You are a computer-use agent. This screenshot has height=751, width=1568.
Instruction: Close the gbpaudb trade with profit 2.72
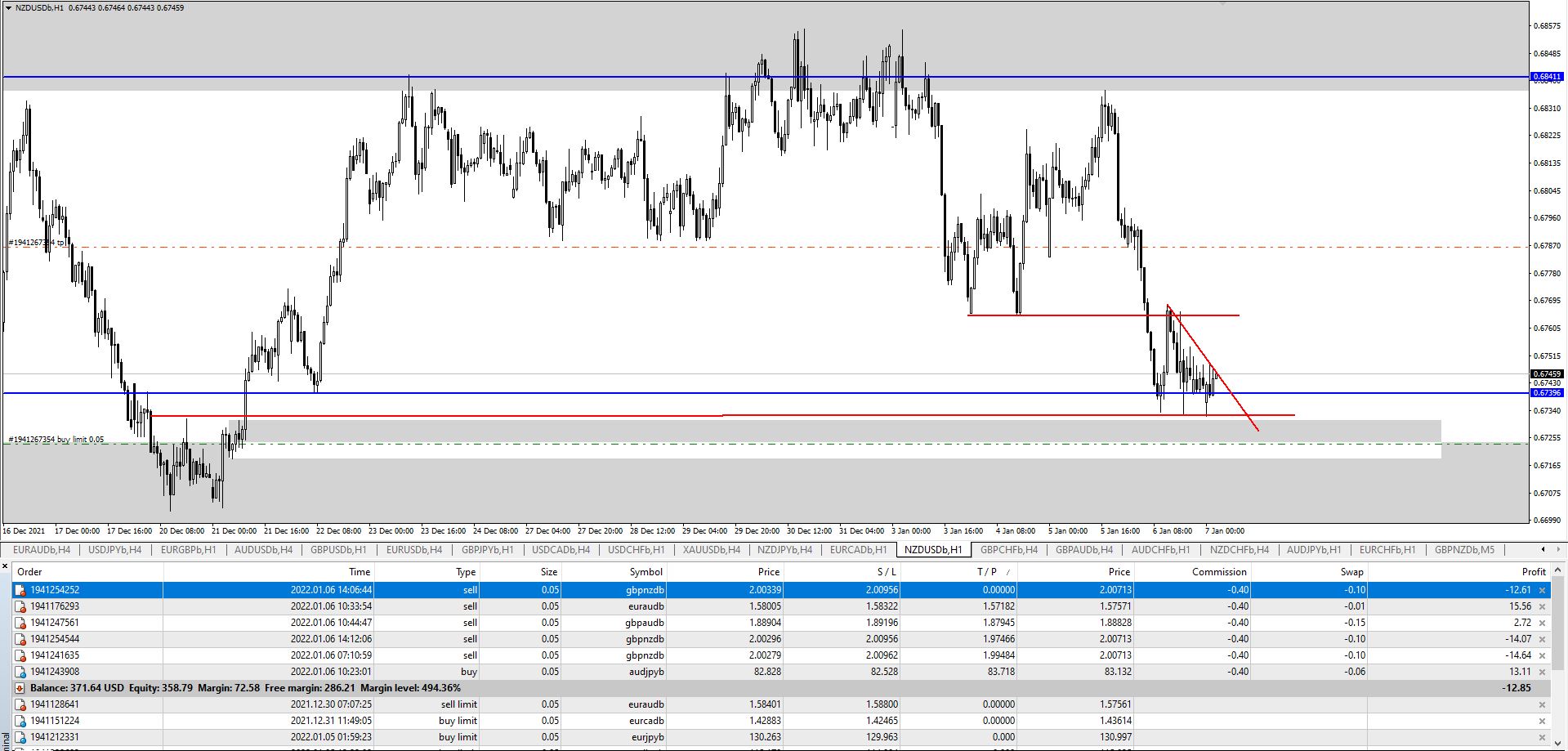1543,623
